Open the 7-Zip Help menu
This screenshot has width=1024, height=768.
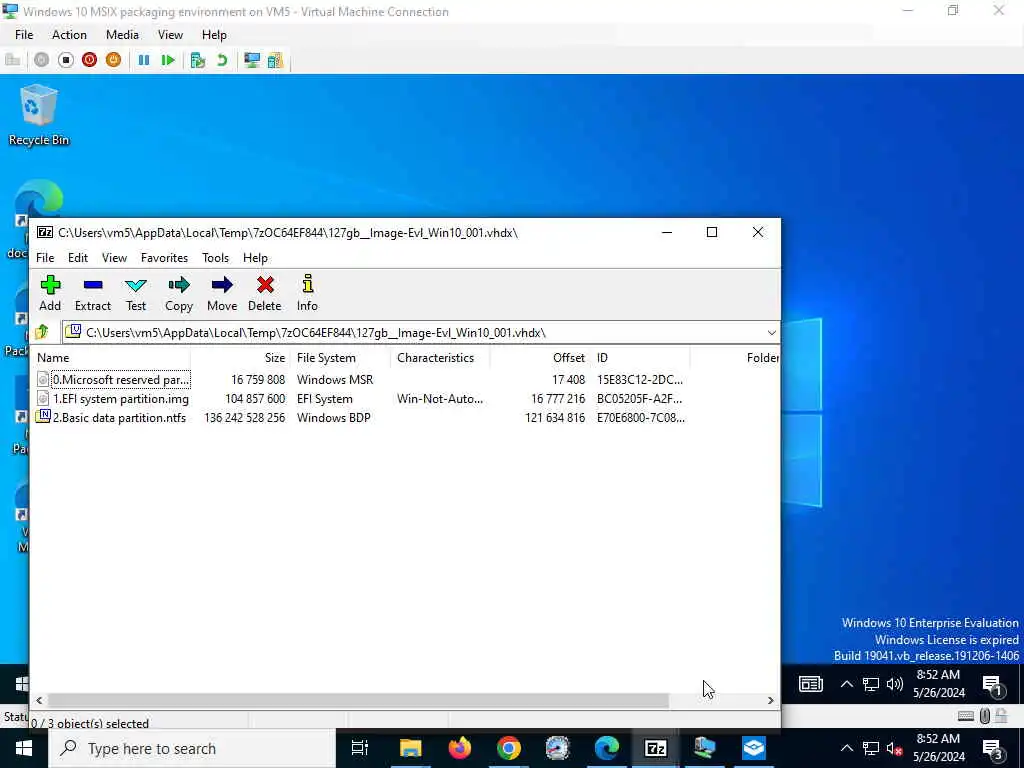pos(255,258)
